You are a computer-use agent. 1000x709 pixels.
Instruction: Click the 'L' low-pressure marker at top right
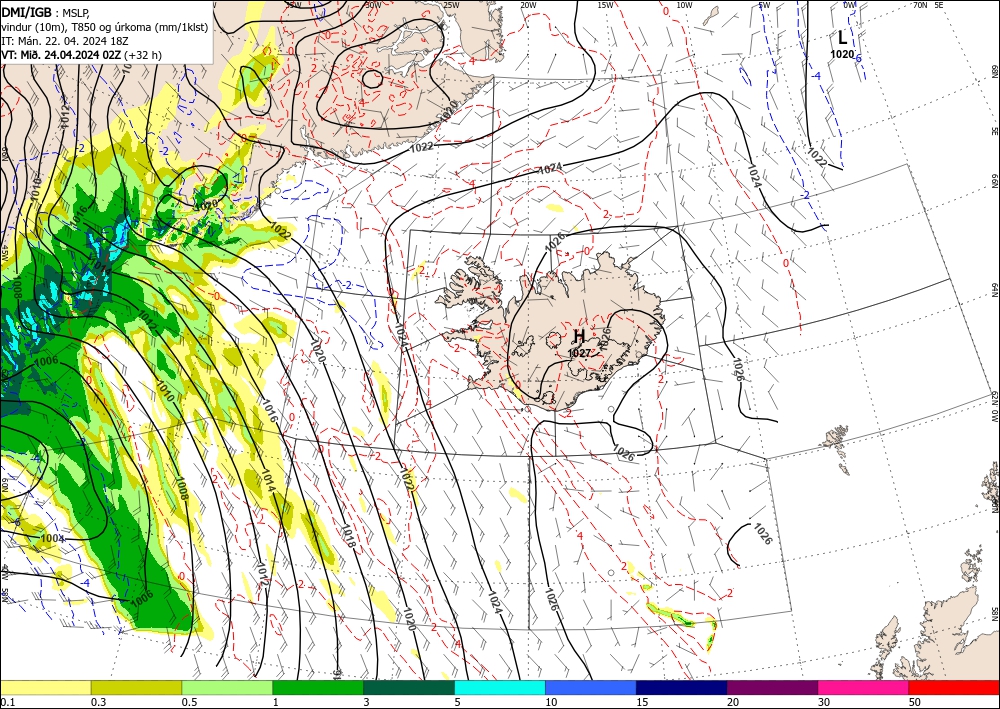pos(842,38)
